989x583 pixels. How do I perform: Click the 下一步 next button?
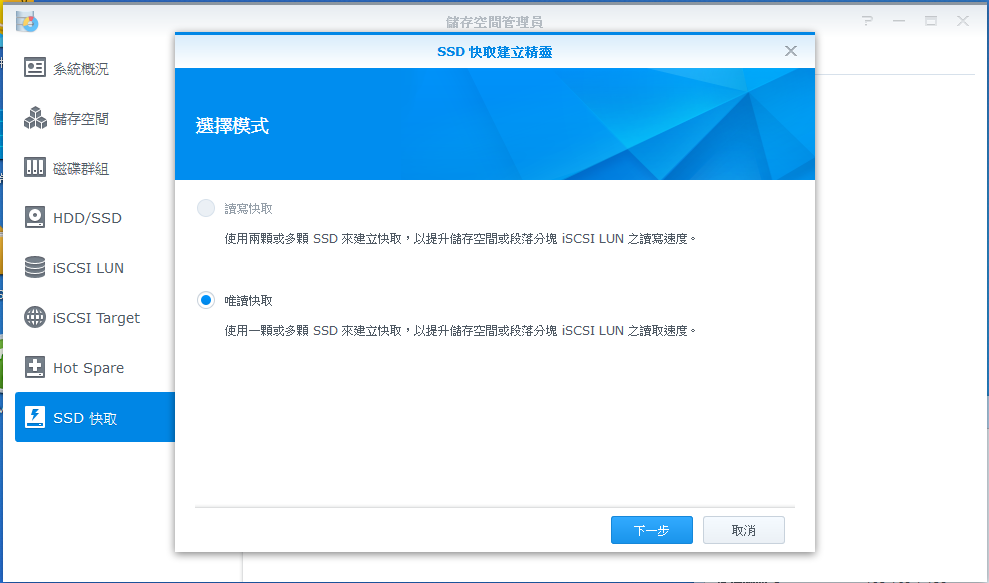tap(652, 530)
